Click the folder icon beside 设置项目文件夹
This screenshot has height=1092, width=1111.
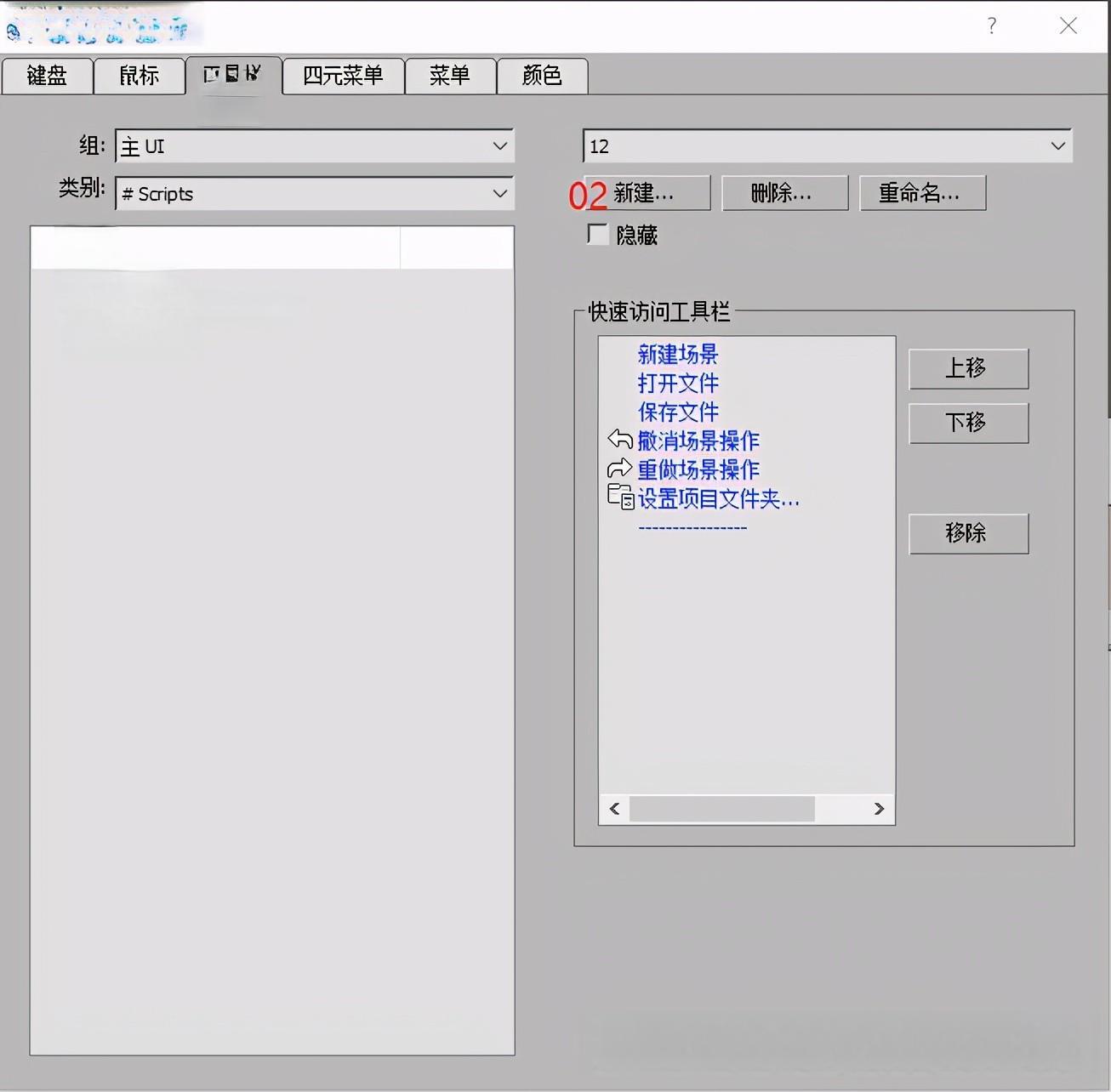click(620, 497)
